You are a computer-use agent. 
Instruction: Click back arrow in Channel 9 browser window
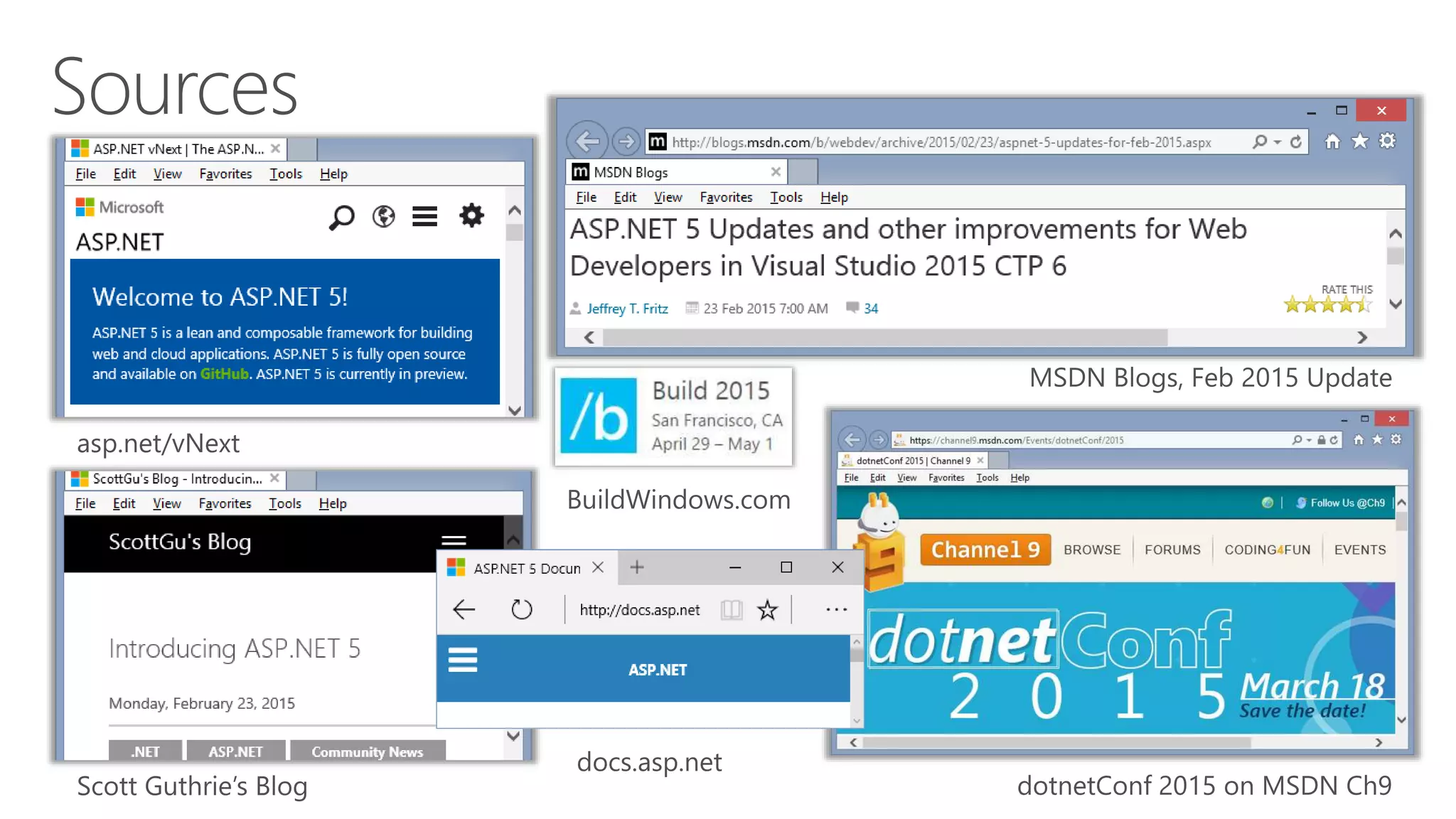(x=852, y=439)
